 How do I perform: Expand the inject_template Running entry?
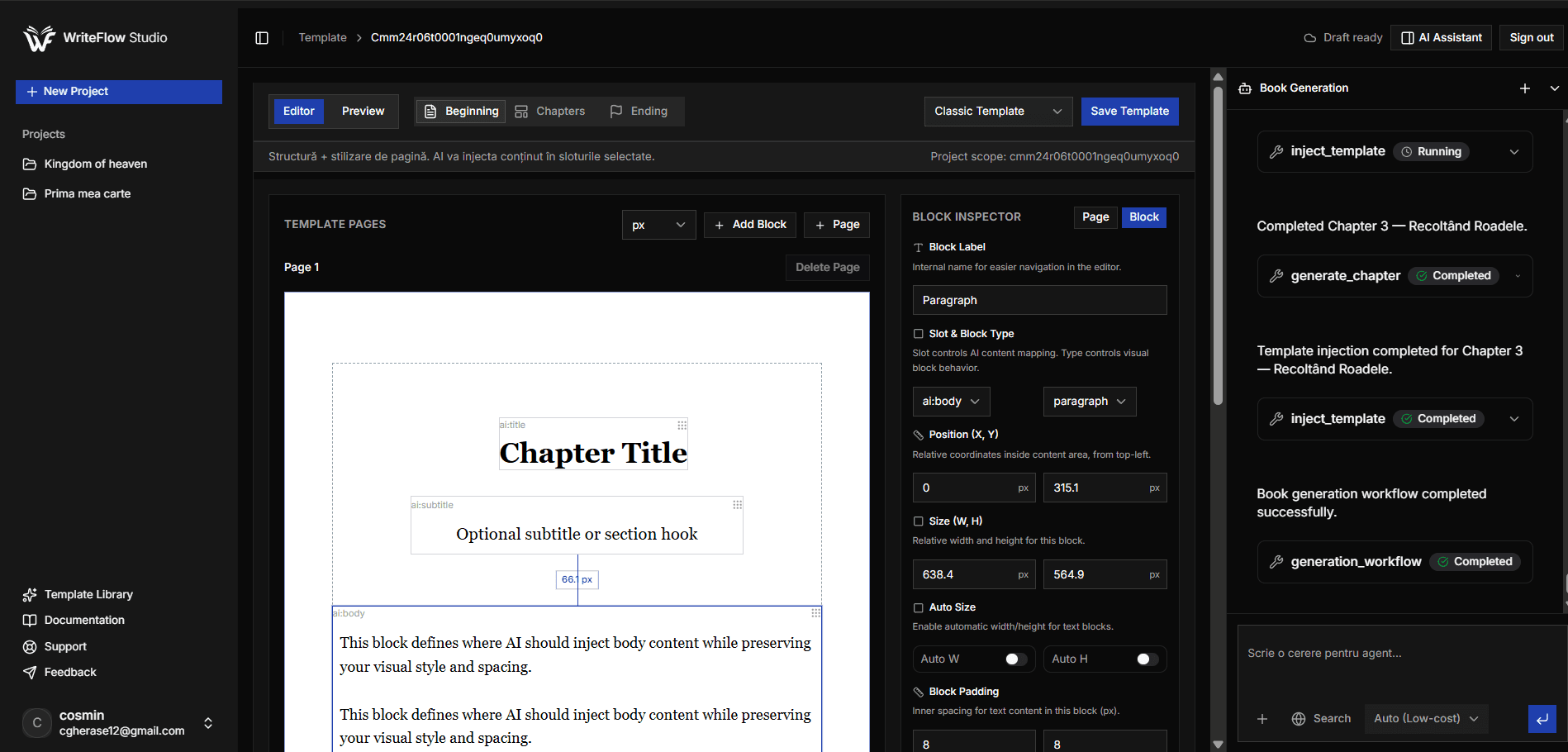click(1515, 151)
